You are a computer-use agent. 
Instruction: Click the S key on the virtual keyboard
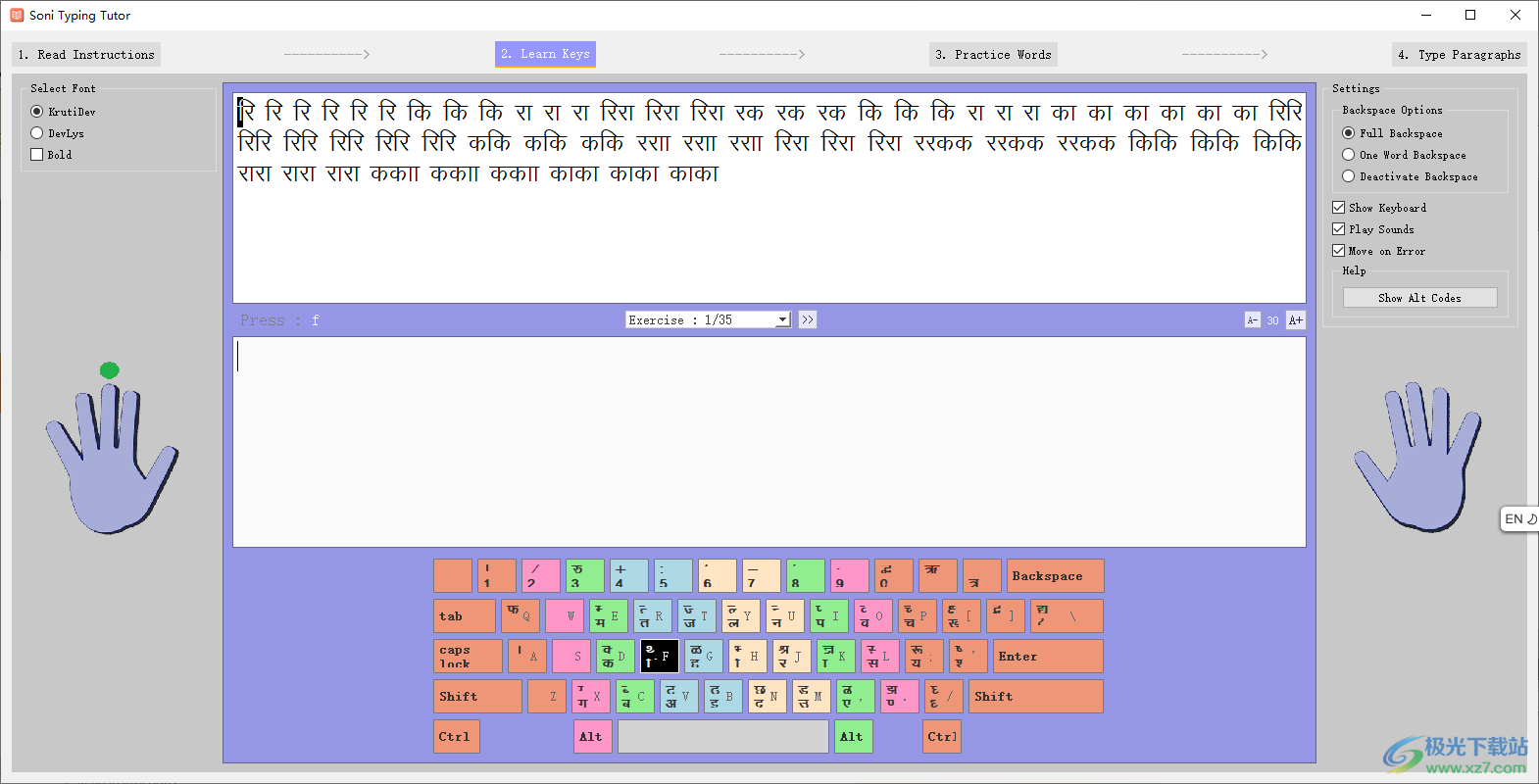[x=571, y=656]
